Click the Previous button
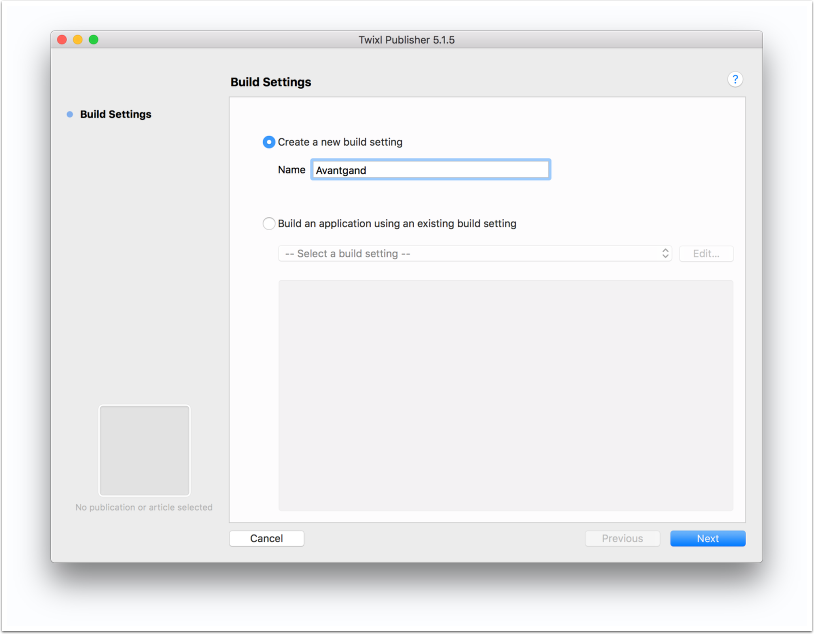 (x=622, y=538)
